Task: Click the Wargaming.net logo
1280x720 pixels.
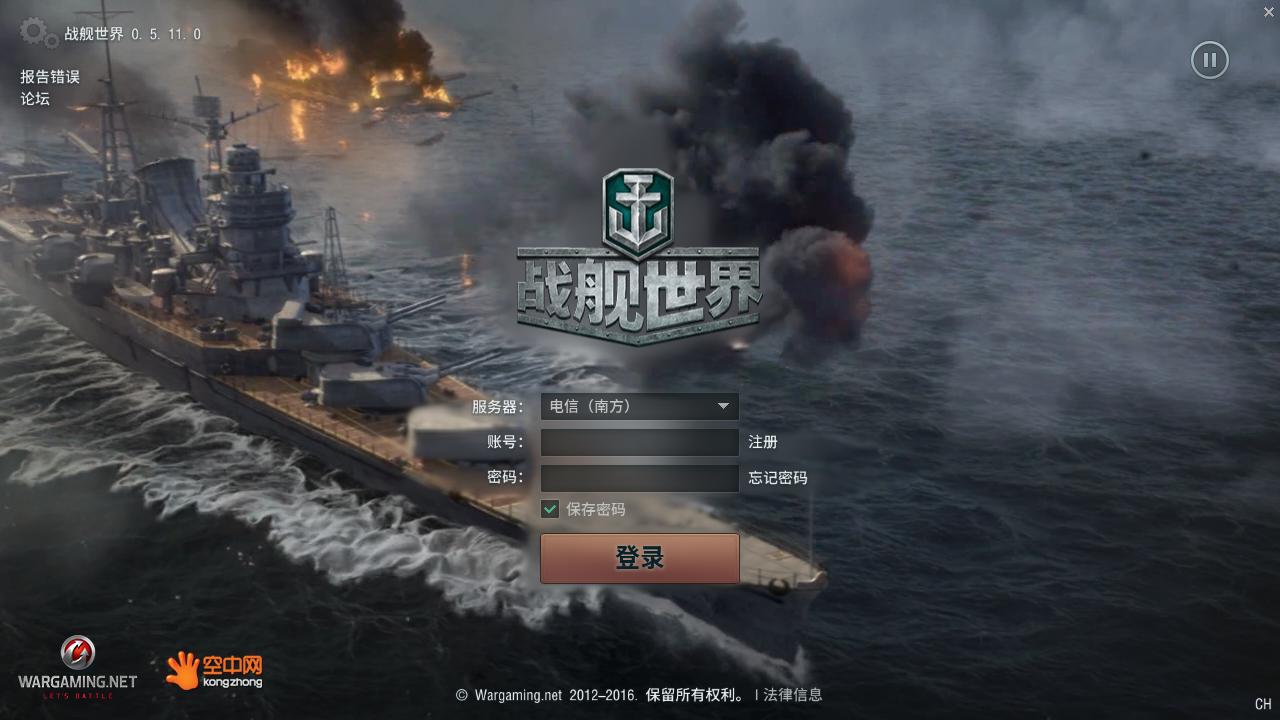Action: 78,667
